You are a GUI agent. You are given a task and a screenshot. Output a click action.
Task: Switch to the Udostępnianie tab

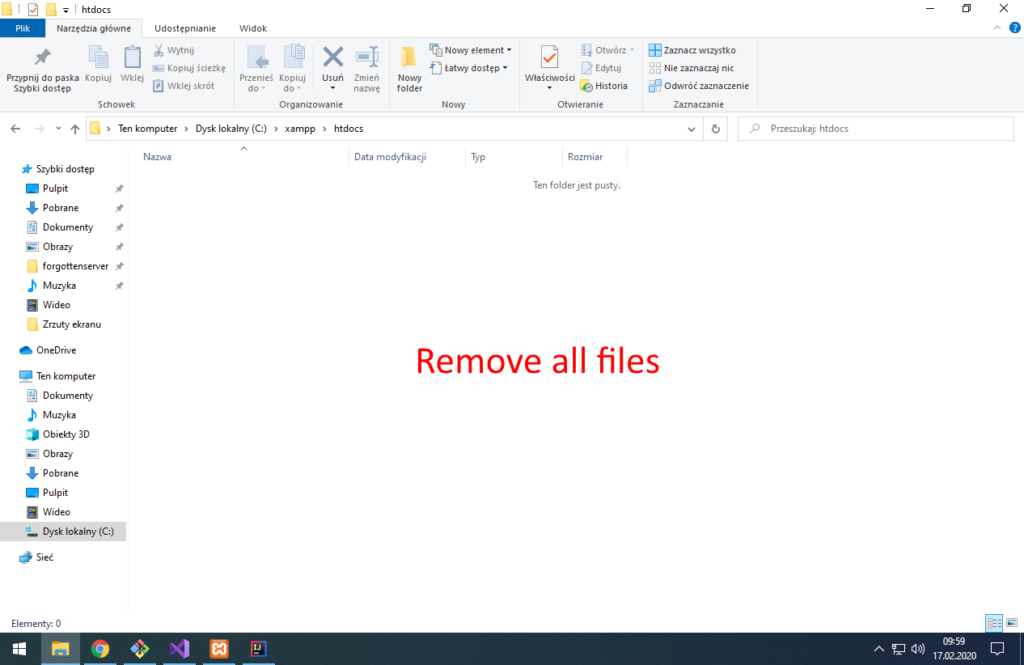[x=185, y=28]
